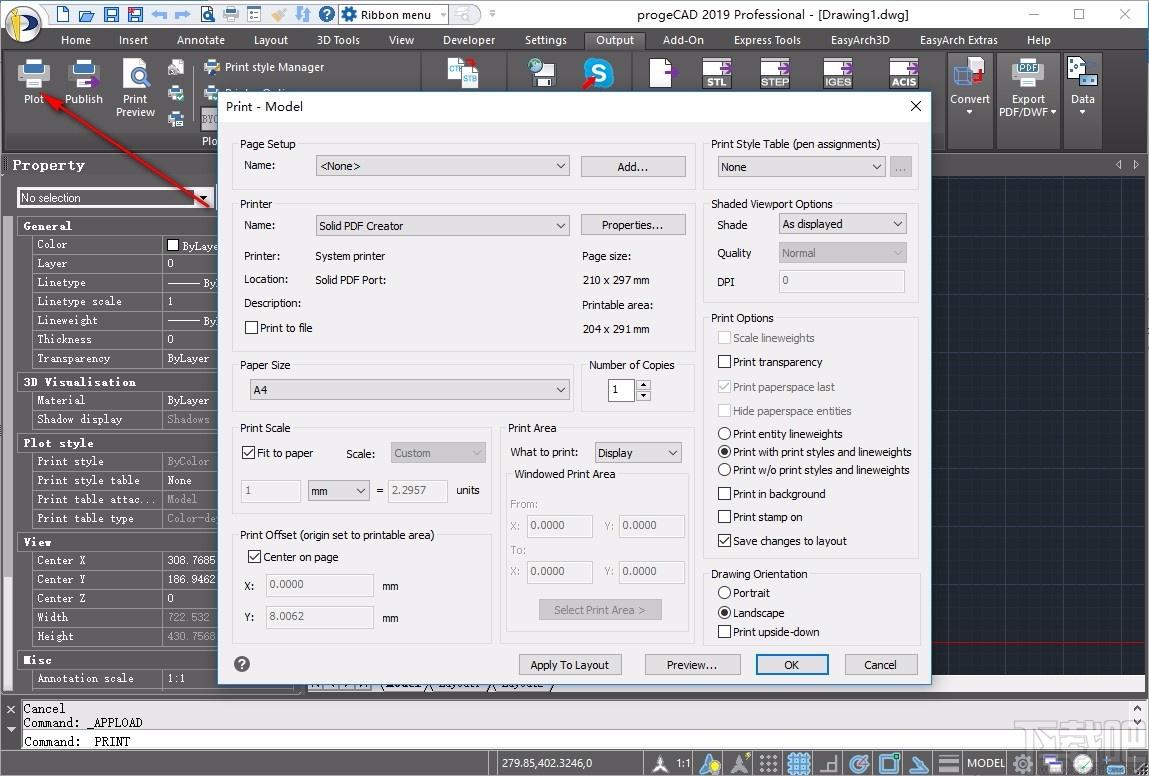Click the STEP export icon
This screenshot has width=1149, height=776.
point(775,73)
